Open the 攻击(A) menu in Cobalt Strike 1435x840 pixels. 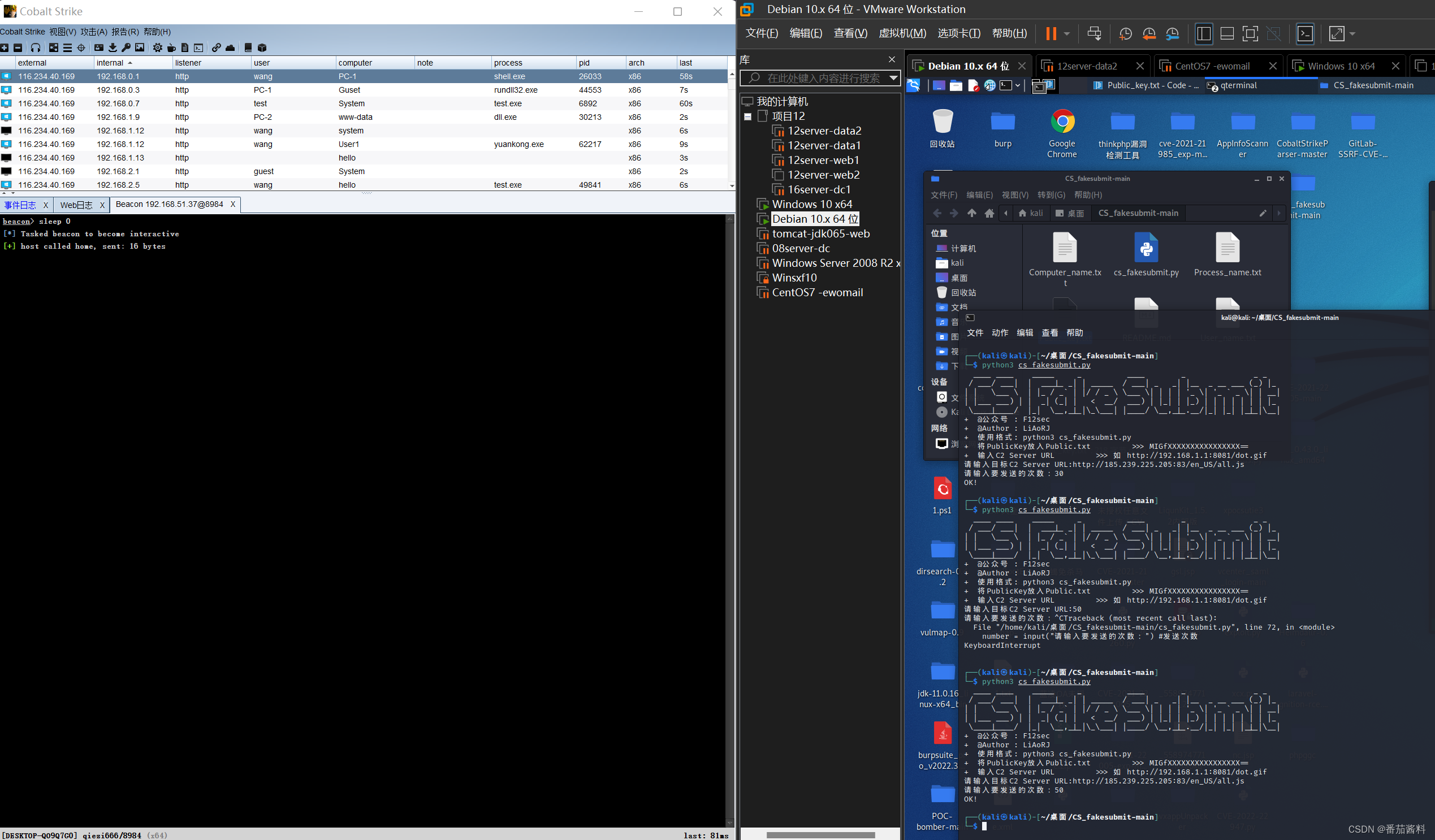[93, 32]
